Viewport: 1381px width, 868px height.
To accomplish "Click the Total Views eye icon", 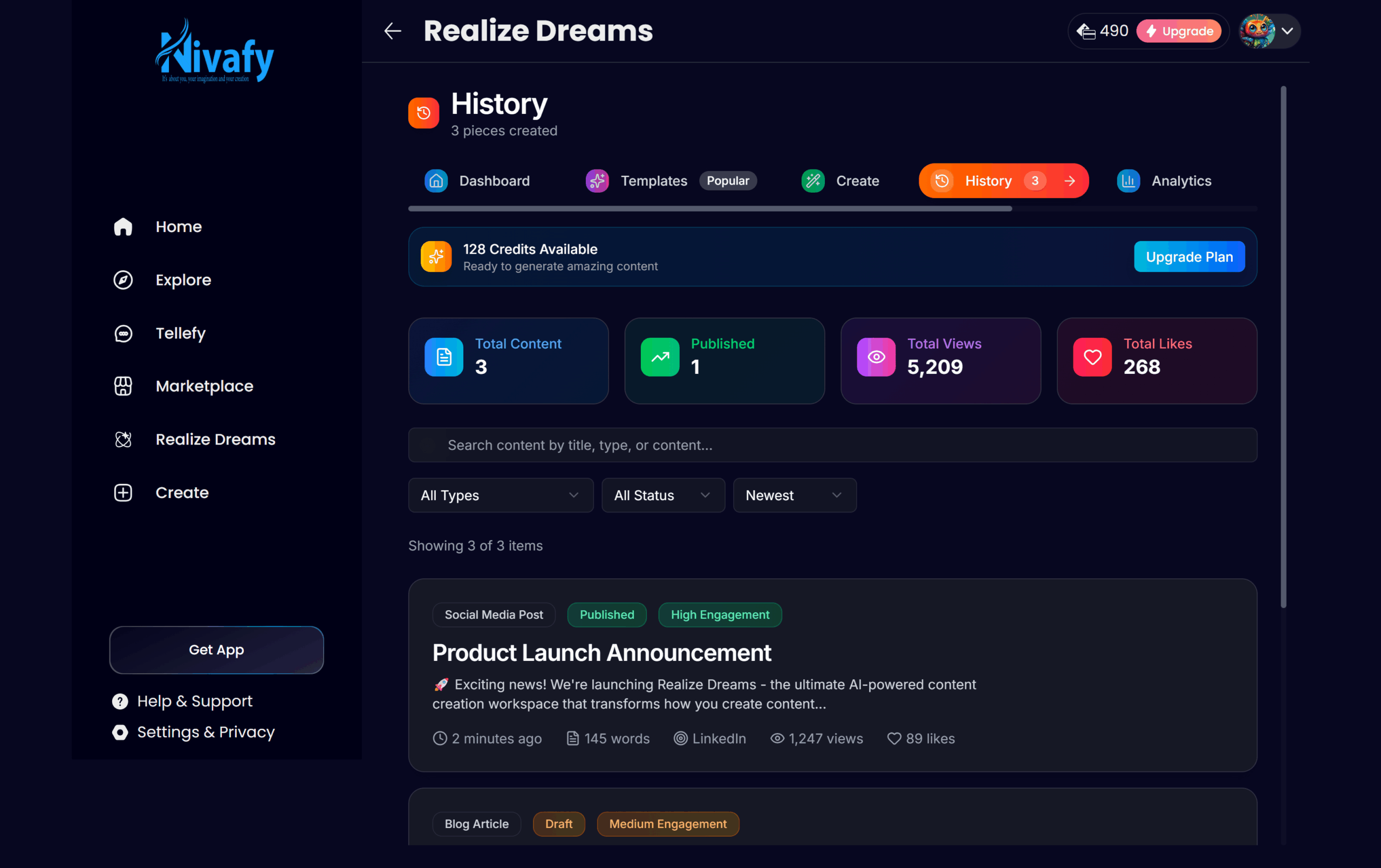I will (876, 357).
